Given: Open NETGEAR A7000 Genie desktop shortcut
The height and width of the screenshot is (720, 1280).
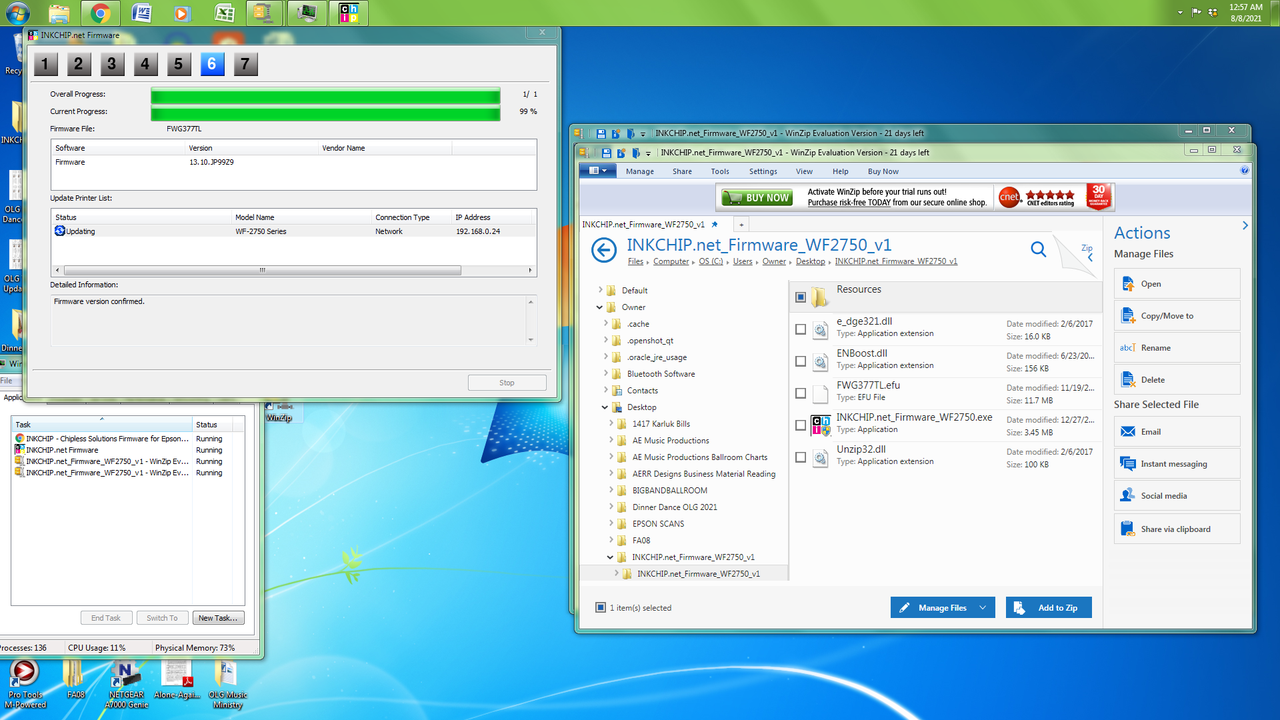Looking at the screenshot, I should click(x=125, y=684).
